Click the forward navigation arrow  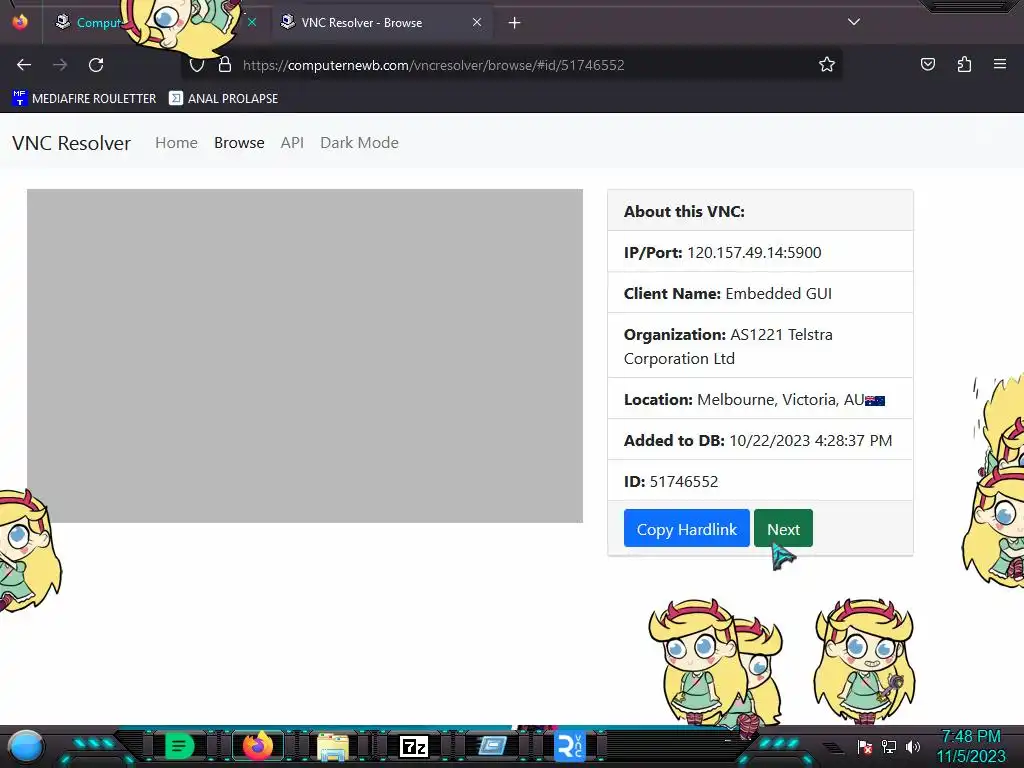point(60,65)
